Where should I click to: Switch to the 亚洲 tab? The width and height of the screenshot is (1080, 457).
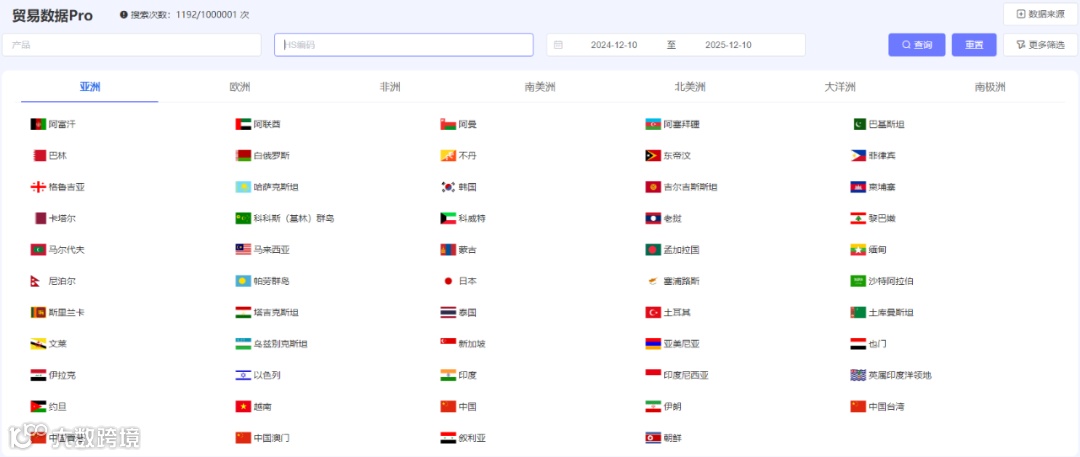pyautogui.click(x=90, y=87)
